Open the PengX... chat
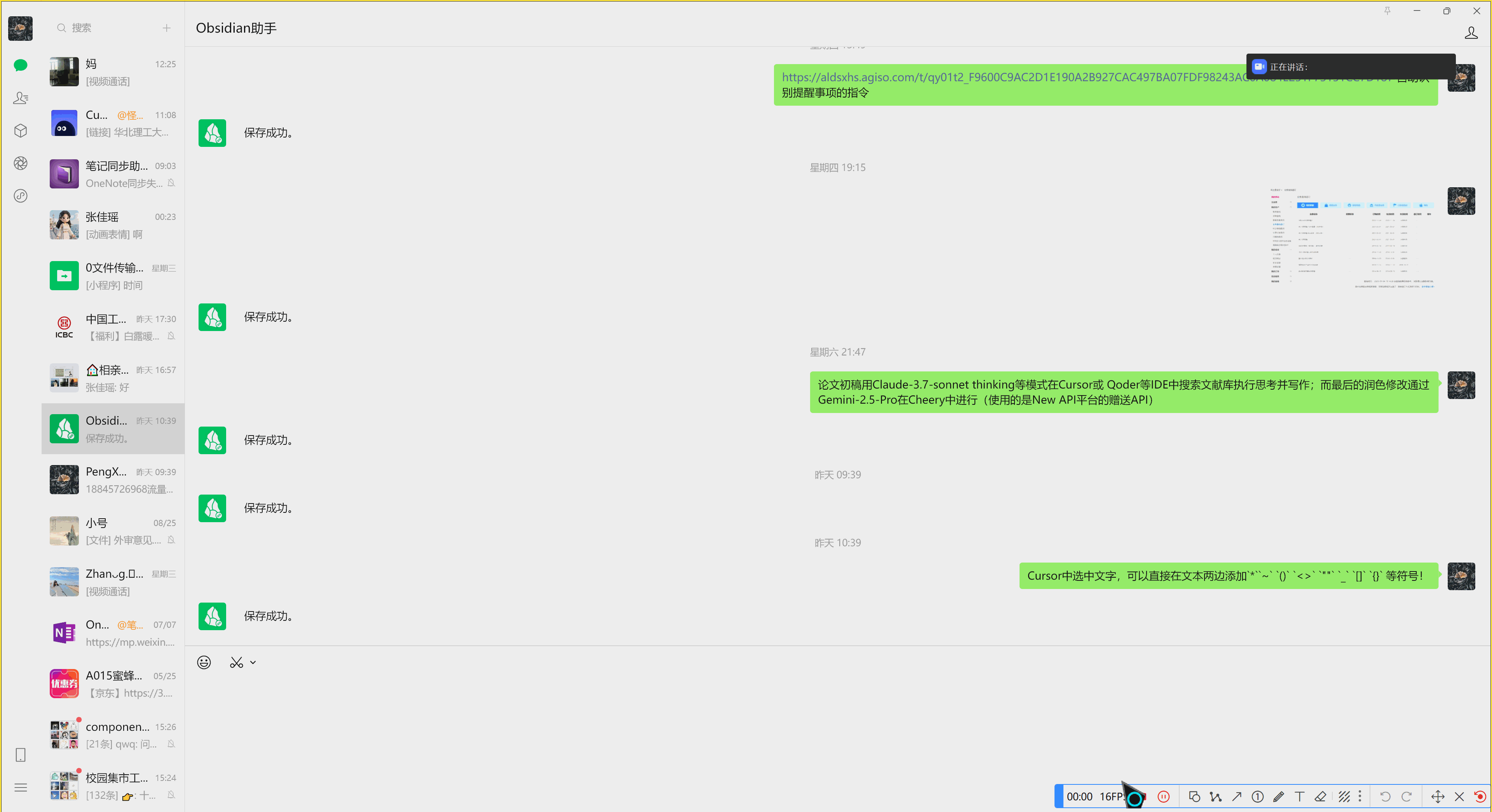The height and width of the screenshot is (812, 1492). pos(113,479)
